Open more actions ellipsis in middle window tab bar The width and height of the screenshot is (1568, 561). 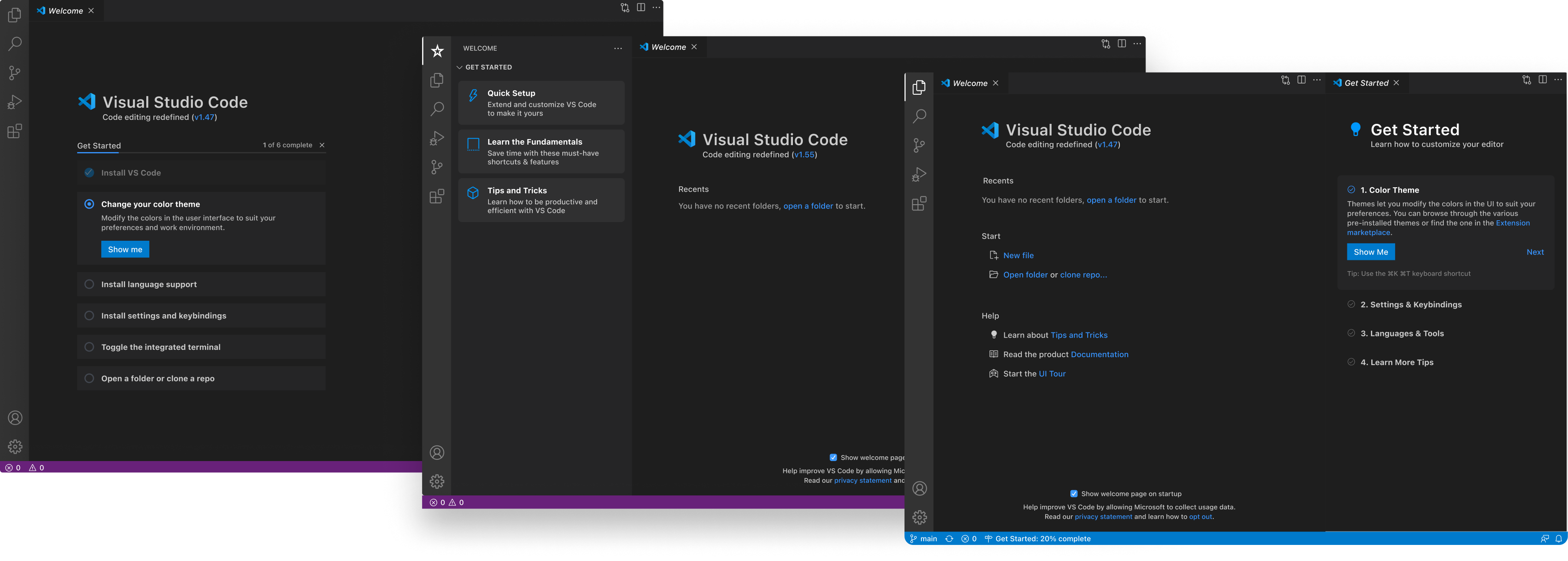[1137, 44]
